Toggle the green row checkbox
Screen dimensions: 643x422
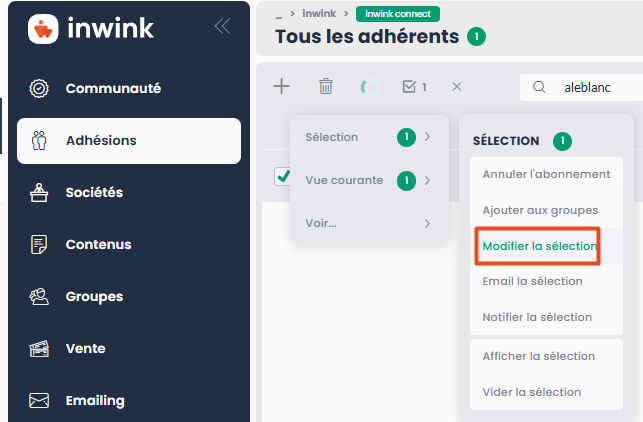coord(283,176)
